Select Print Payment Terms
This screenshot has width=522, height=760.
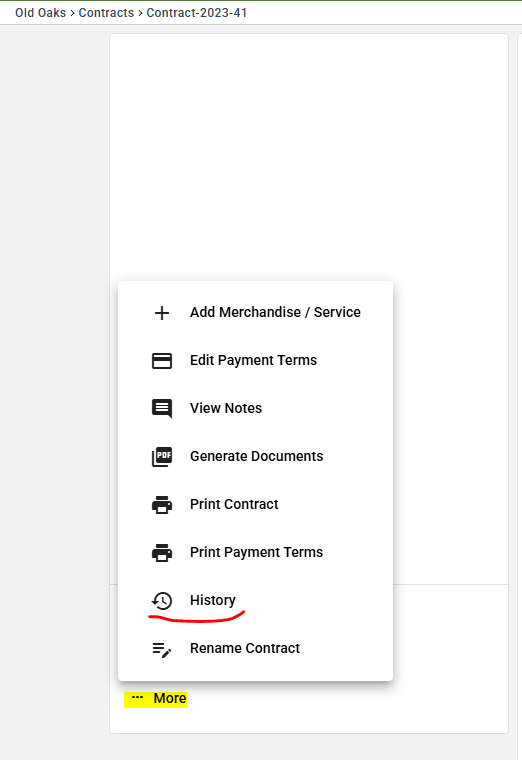click(255, 553)
